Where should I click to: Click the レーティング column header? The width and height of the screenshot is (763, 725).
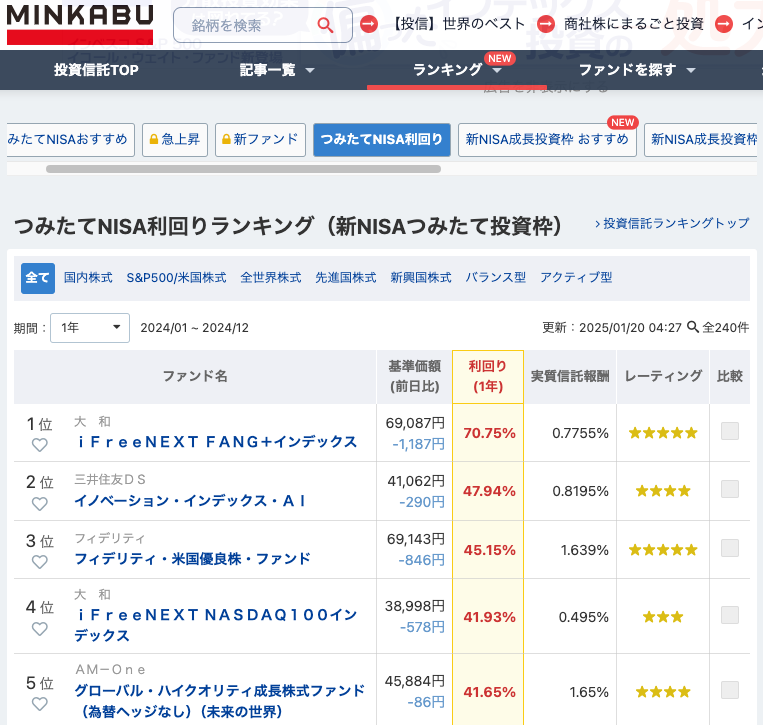point(663,377)
